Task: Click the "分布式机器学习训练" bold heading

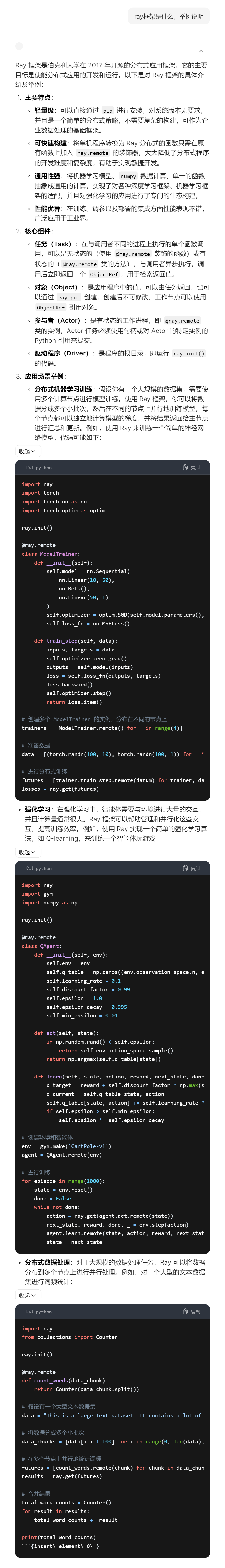Action: [63, 389]
